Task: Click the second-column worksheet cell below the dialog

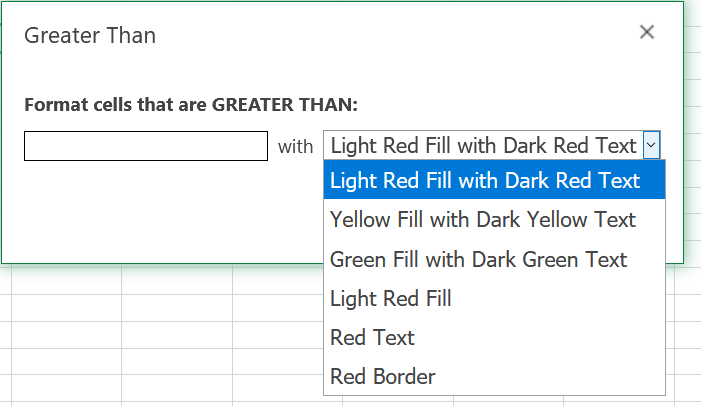Action: pyautogui.click(x=176, y=282)
